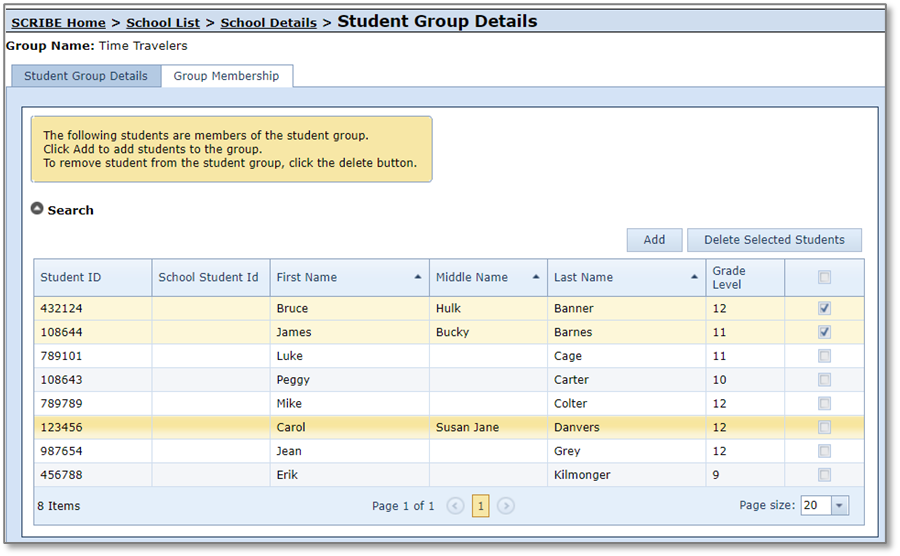This screenshot has width=900, height=556.
Task: Click last name Colter
Action: pyautogui.click(x=571, y=403)
